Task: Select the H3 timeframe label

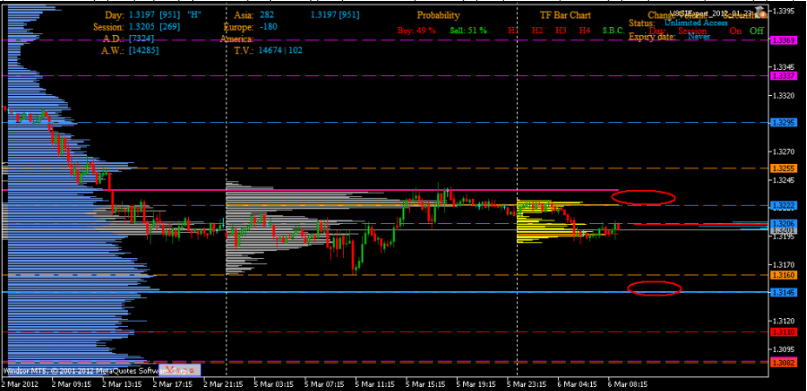Action: point(561,30)
